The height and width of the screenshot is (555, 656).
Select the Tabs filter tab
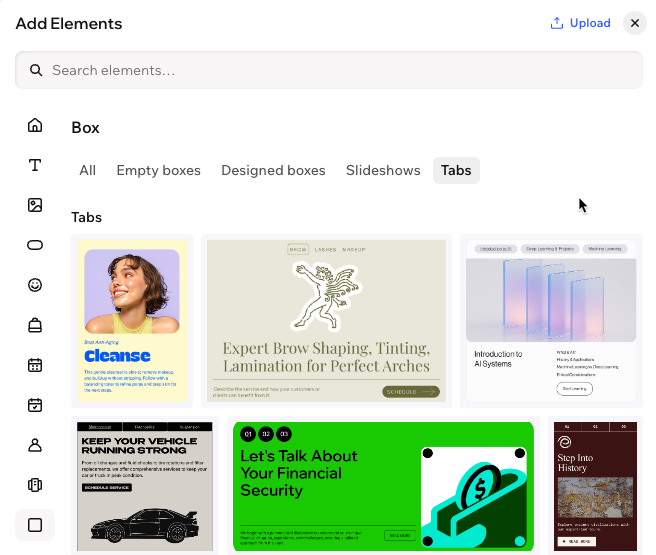[456, 170]
